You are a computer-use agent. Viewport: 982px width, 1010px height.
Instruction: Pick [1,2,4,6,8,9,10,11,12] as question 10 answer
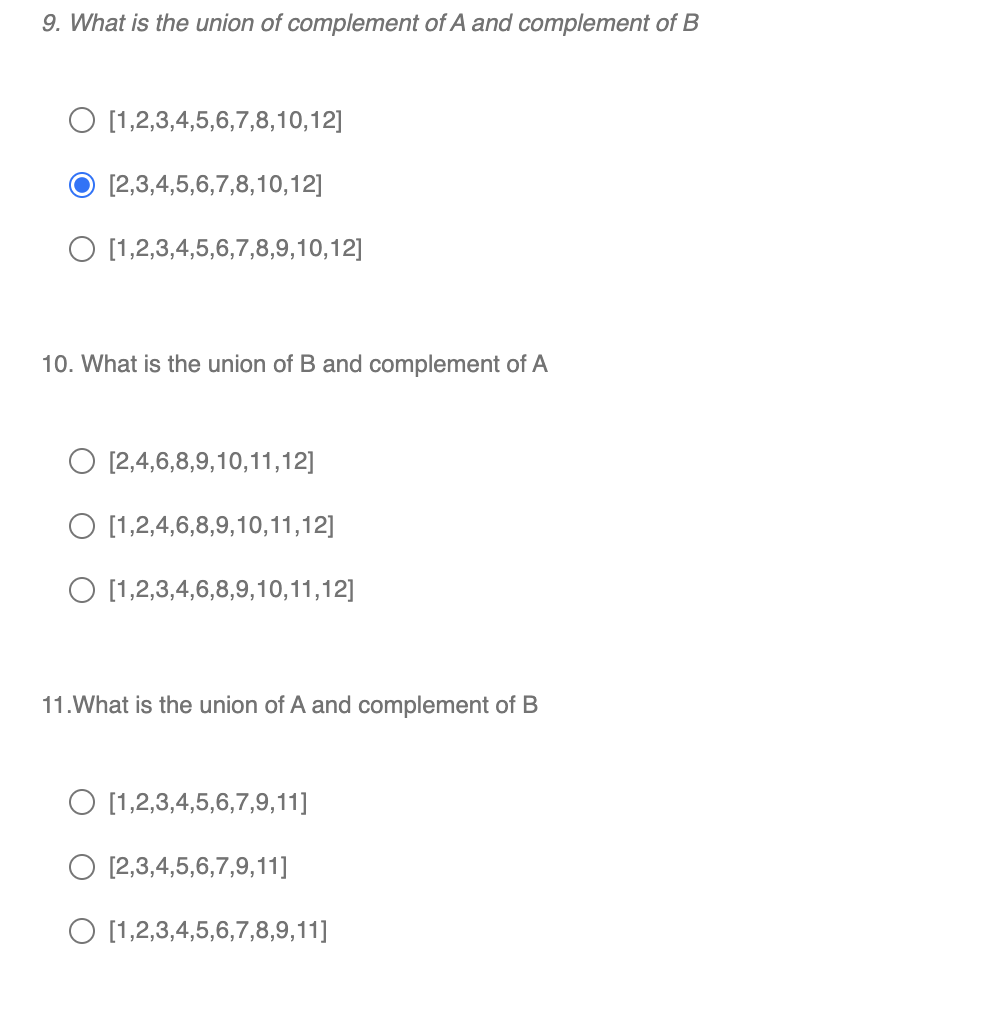(x=82, y=525)
